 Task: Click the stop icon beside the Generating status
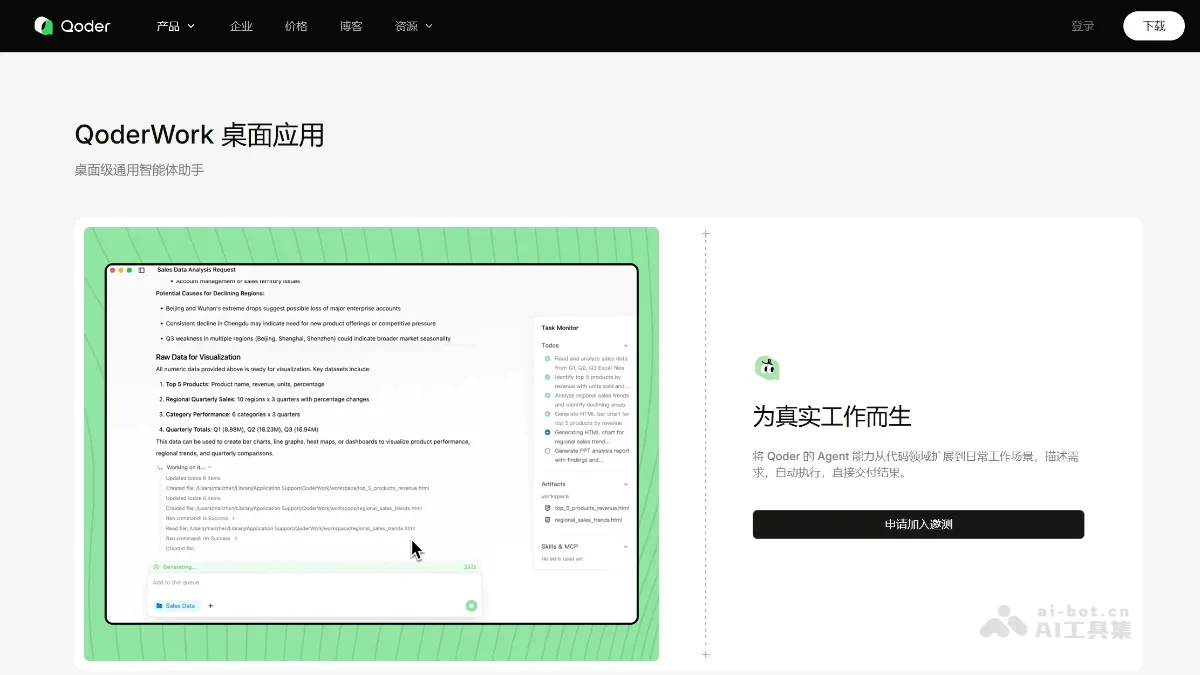tap(155, 567)
